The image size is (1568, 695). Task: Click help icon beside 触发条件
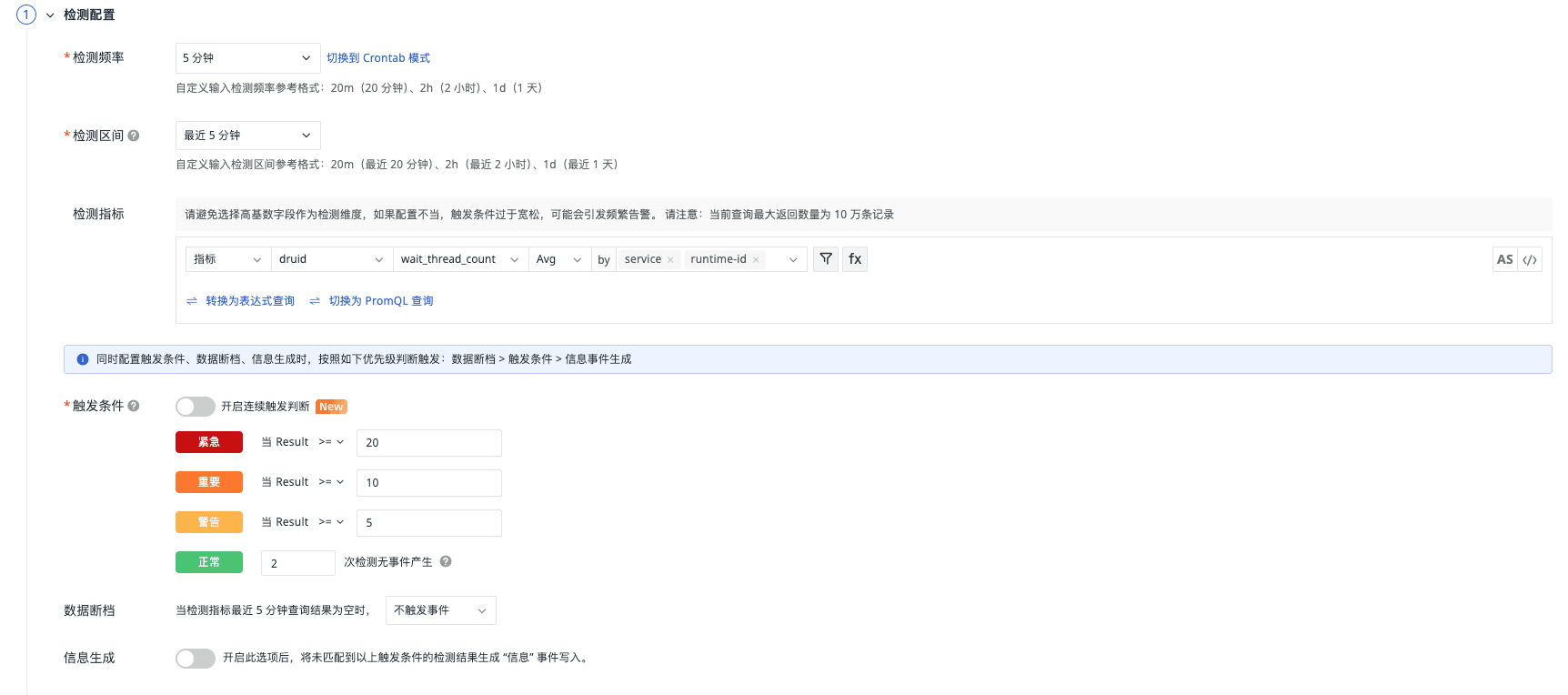134,406
